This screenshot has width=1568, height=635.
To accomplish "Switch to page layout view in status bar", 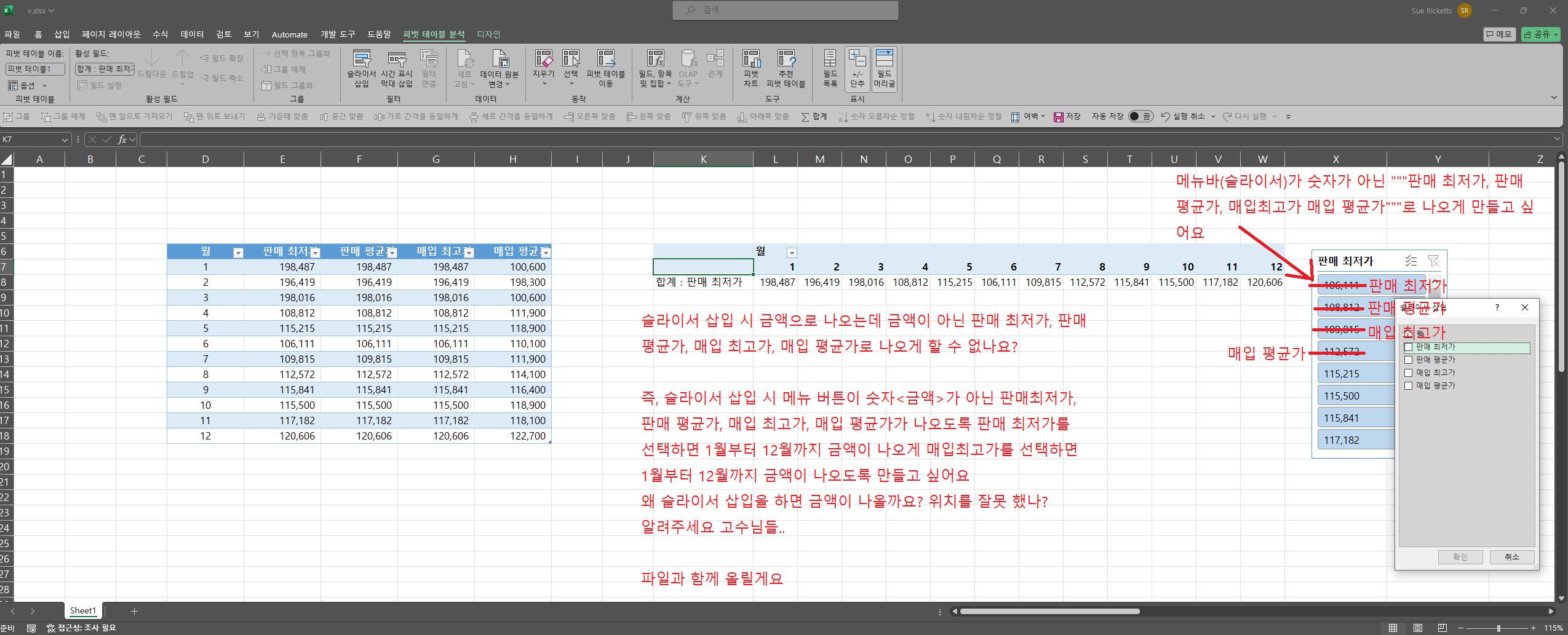I will pos(1417,628).
